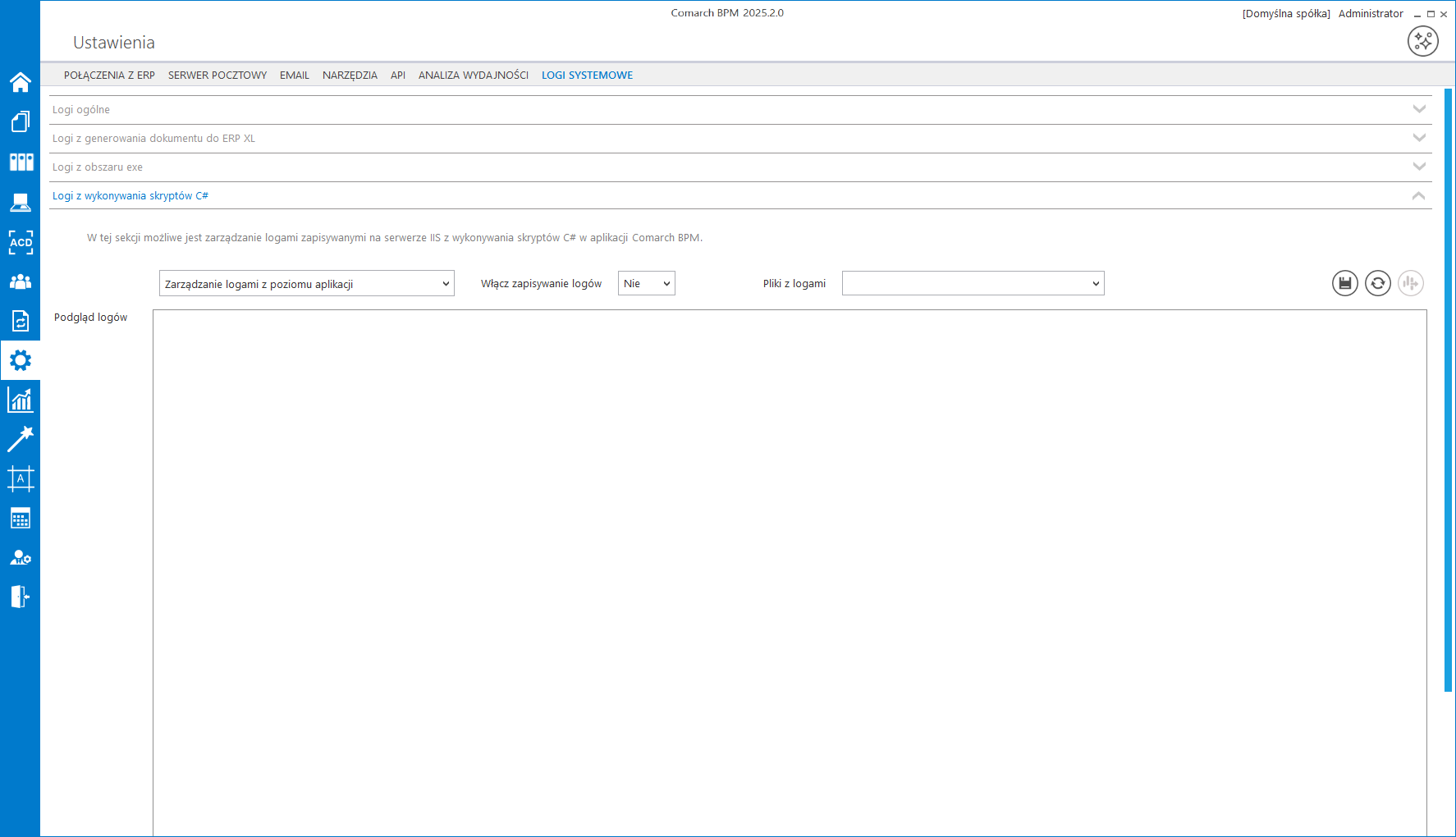Click 'Logi ogólne' section header
1456x837 pixels.
click(x=740, y=110)
